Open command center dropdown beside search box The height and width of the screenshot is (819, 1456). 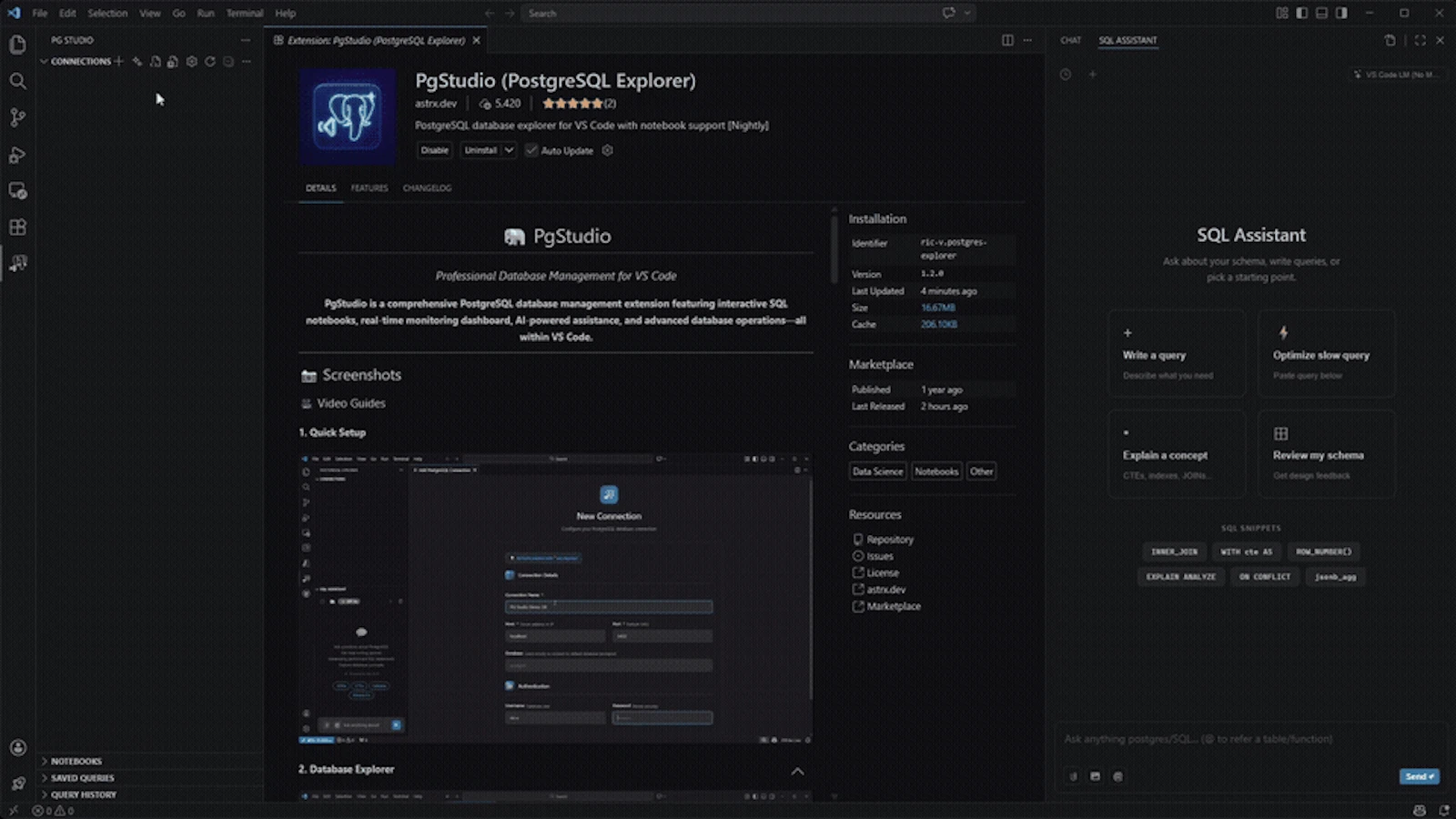point(967,13)
